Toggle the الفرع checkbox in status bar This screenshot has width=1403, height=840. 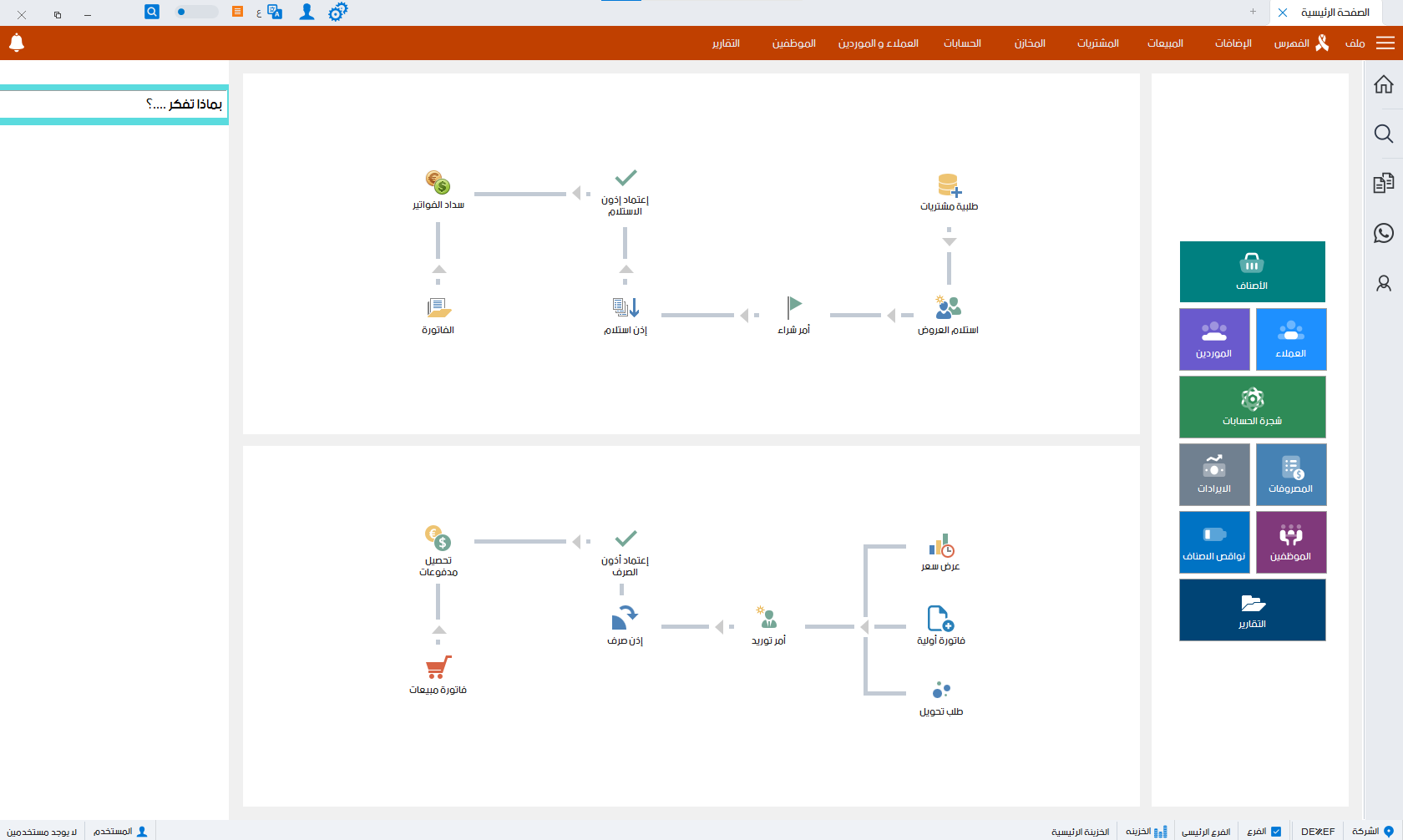click(1275, 831)
